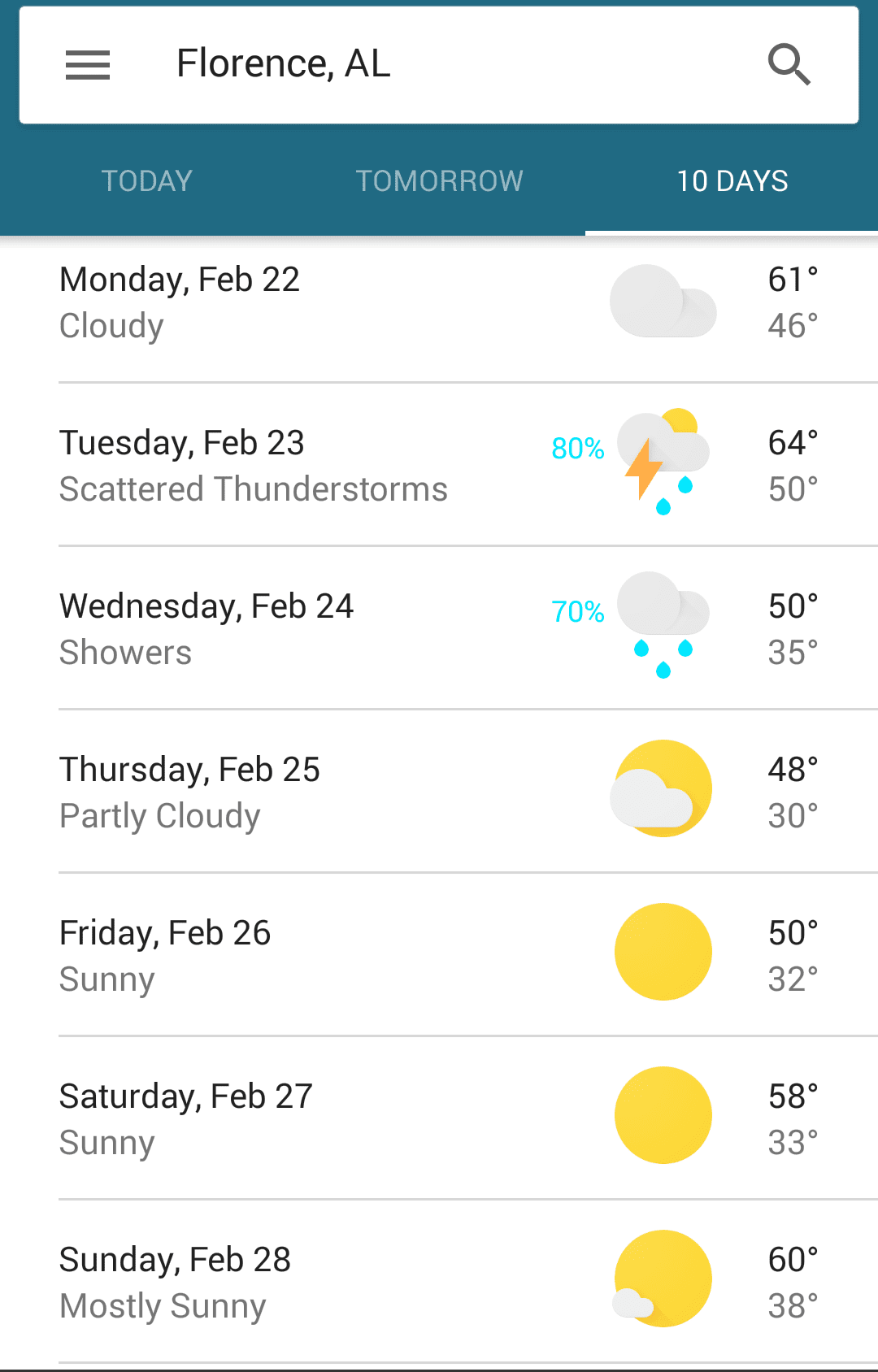Tap the 80% precipitation chance on Tuesday
878x1372 pixels.
pyautogui.click(x=577, y=448)
